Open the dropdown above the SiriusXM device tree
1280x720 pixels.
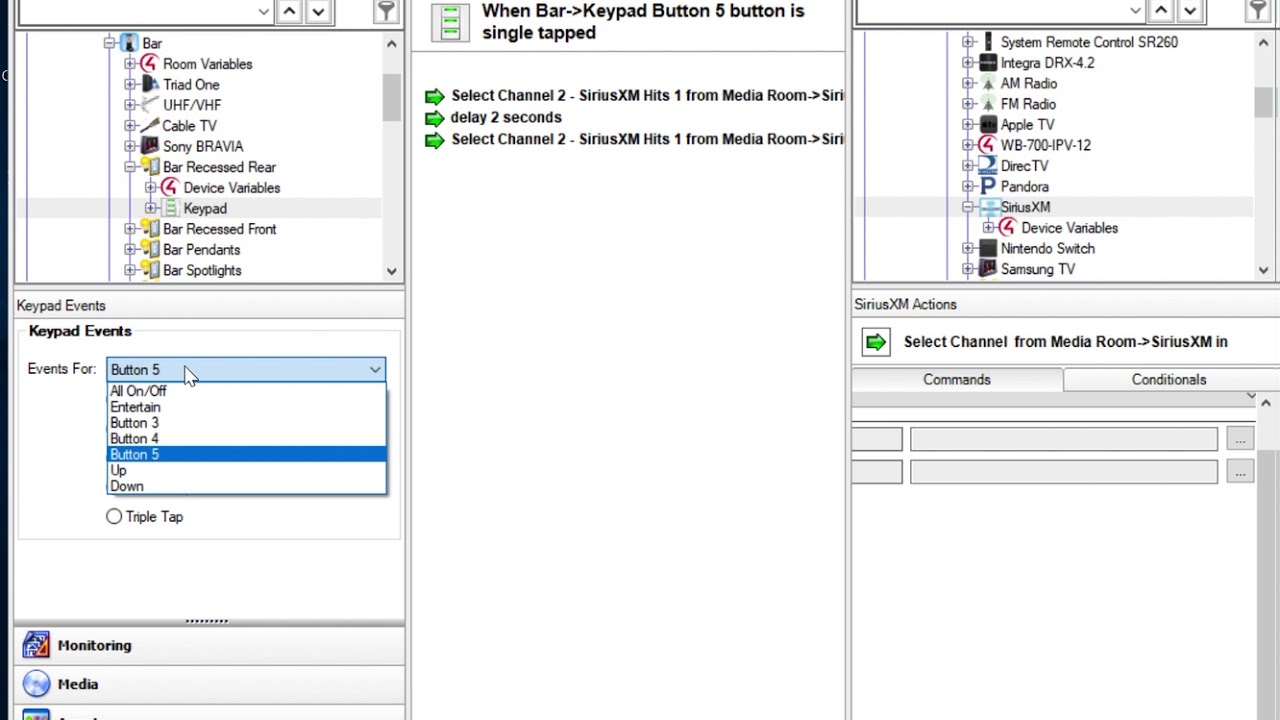click(1135, 11)
